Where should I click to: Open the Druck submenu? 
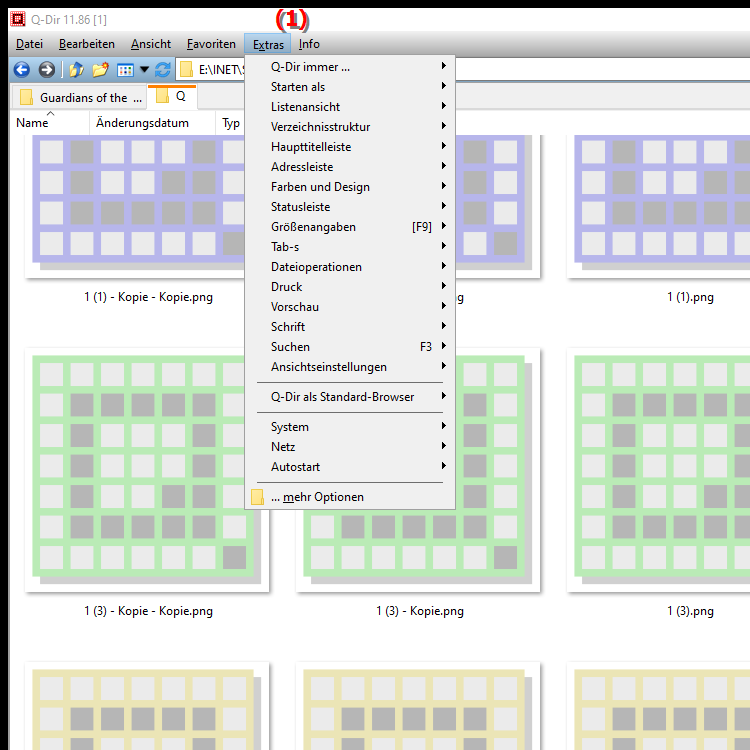point(350,287)
